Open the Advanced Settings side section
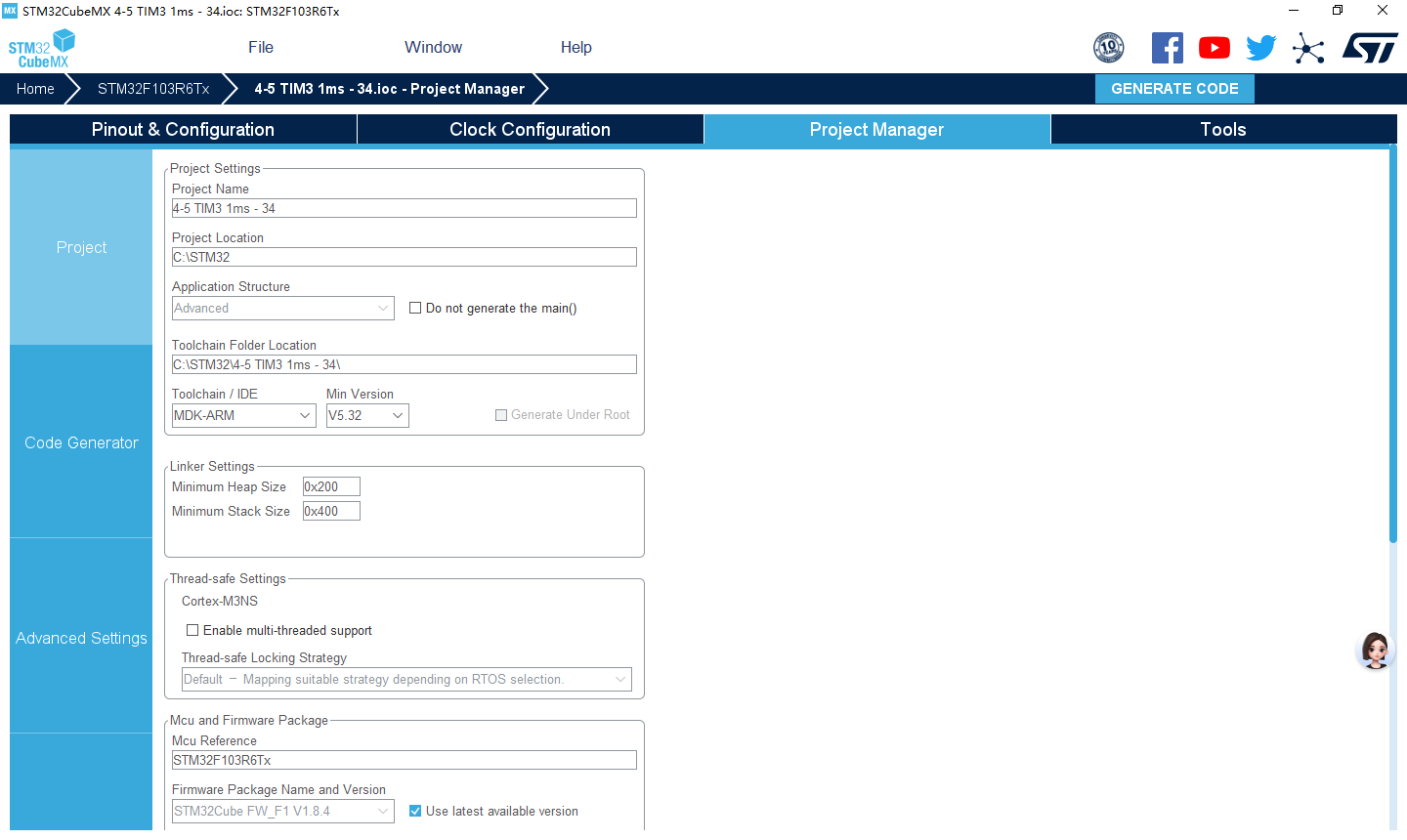Image resolution: width=1407 pixels, height=840 pixels. click(x=81, y=638)
